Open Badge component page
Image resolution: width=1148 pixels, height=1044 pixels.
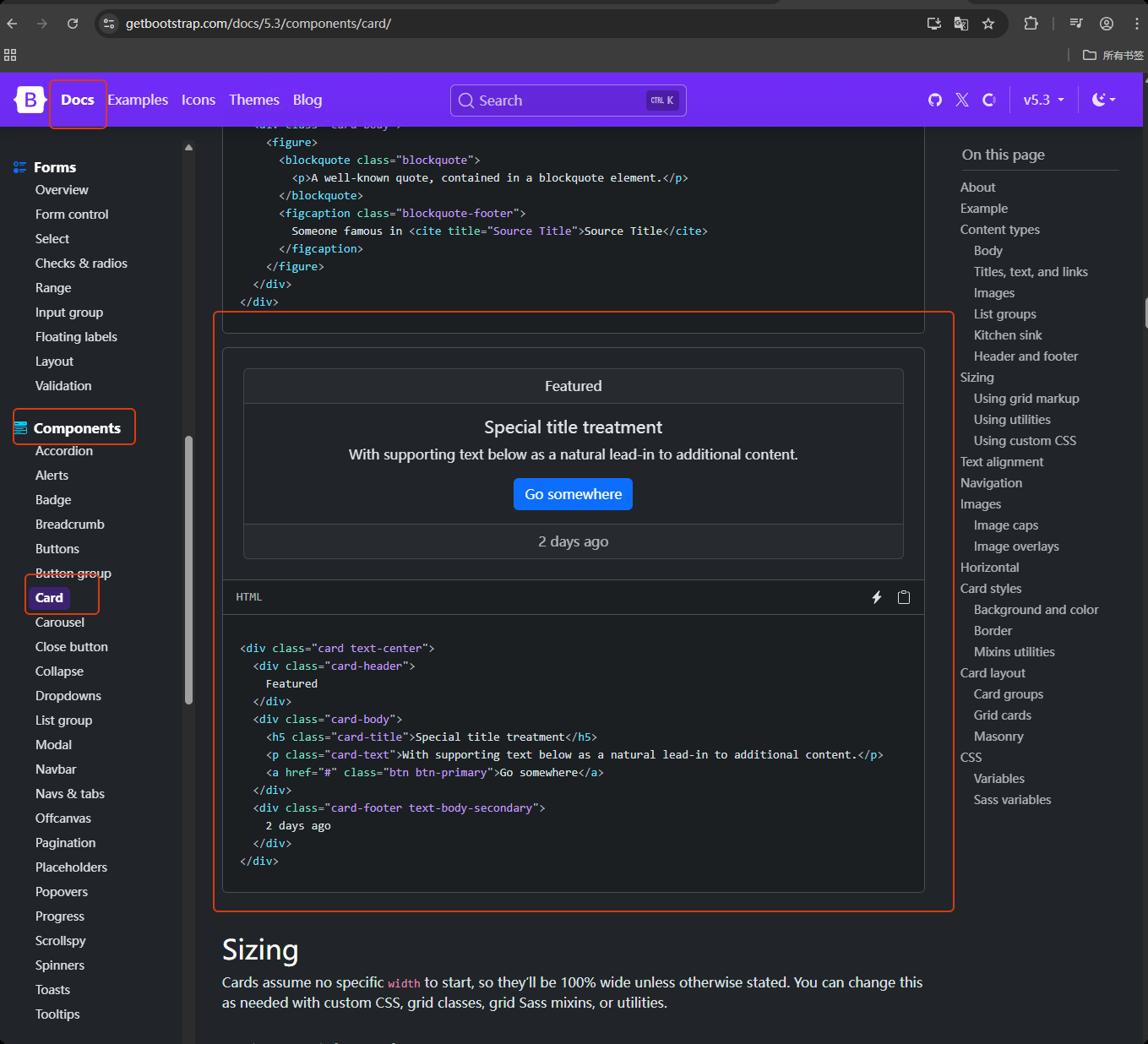pos(53,500)
